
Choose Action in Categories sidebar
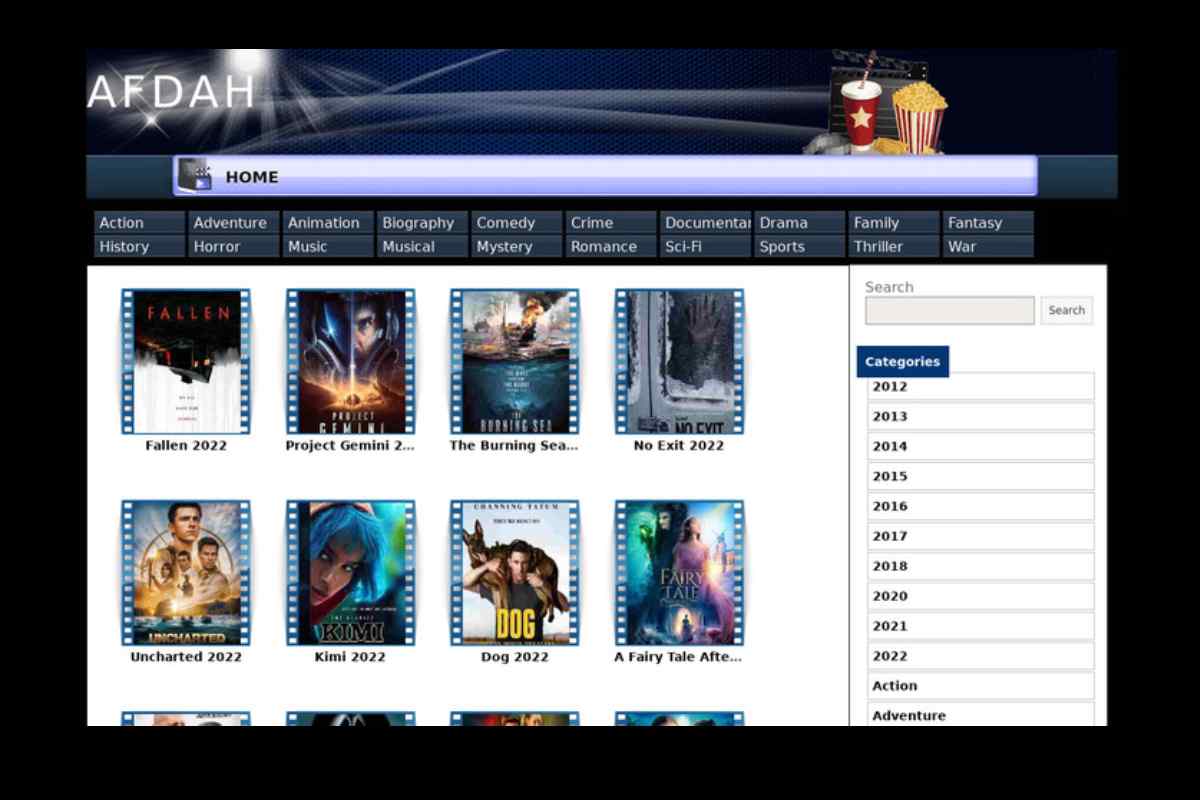980,686
